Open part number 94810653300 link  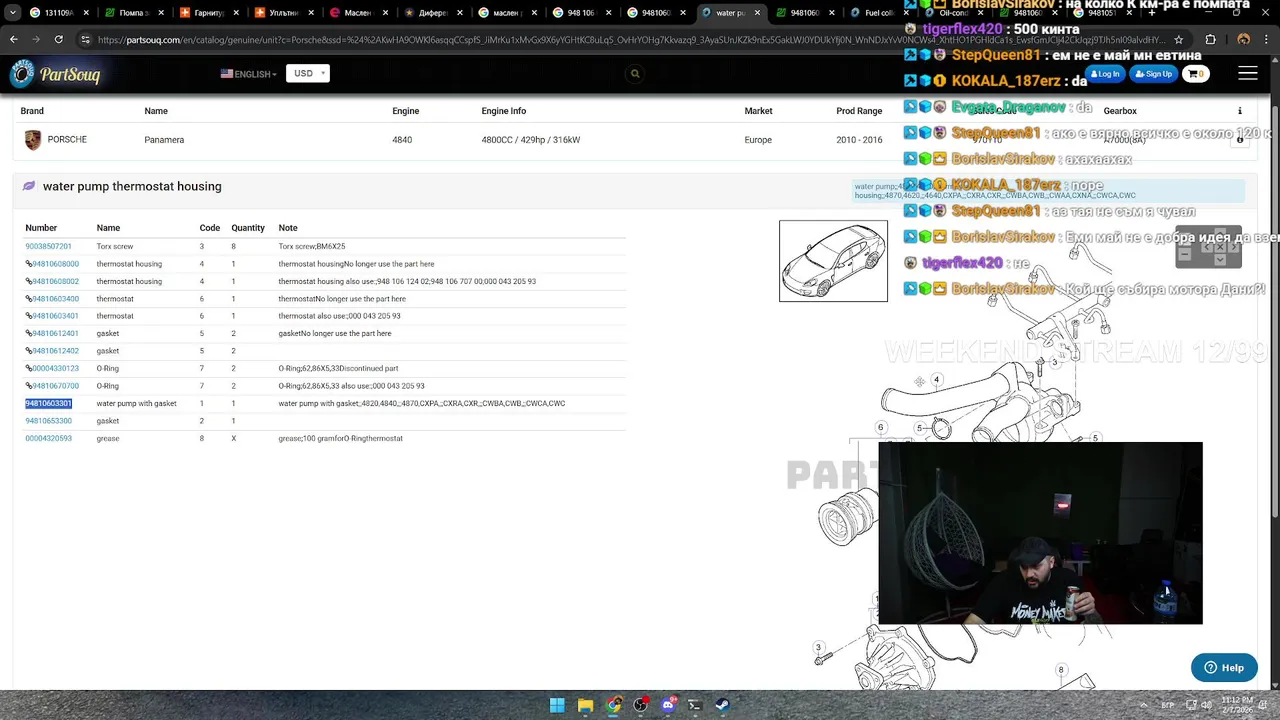point(48,421)
